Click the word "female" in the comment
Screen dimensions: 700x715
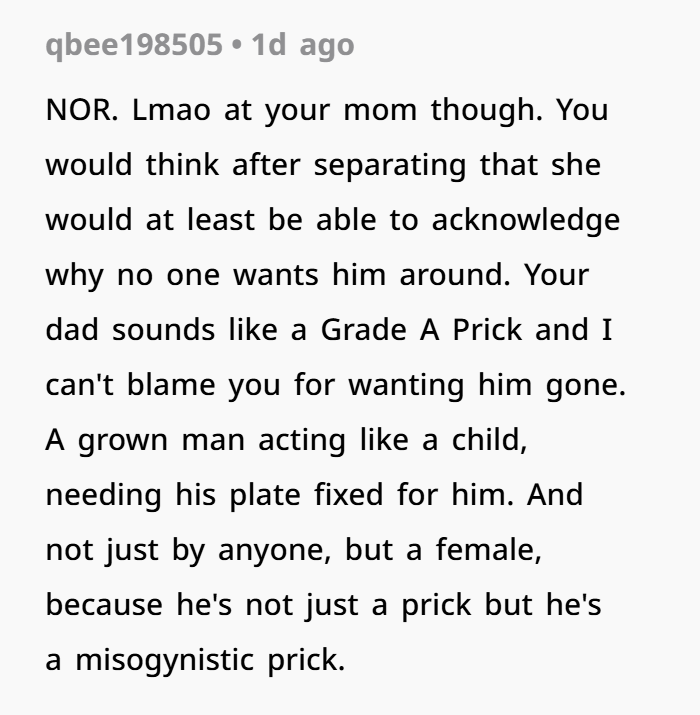pos(489,551)
